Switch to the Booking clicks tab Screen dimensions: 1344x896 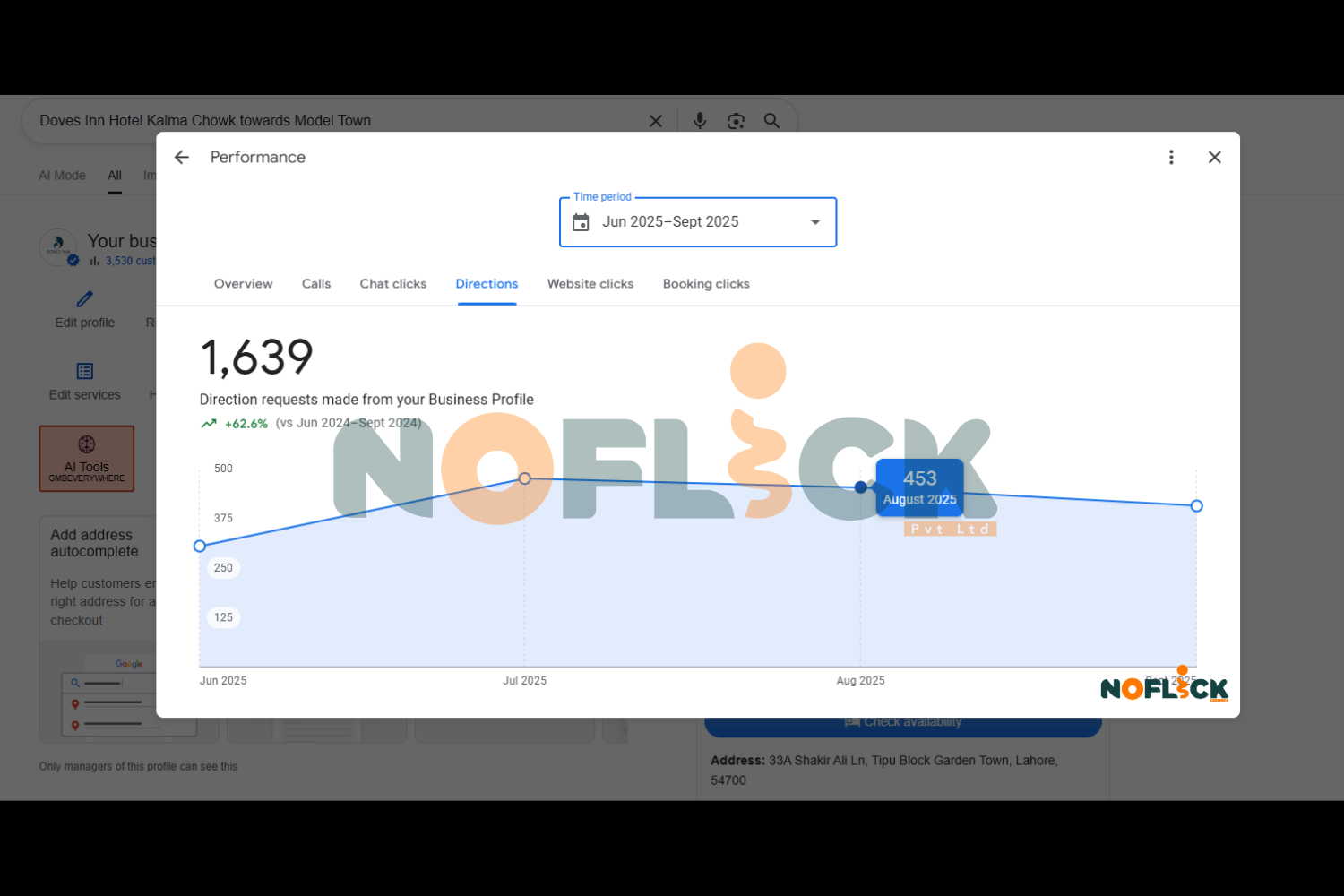[706, 284]
